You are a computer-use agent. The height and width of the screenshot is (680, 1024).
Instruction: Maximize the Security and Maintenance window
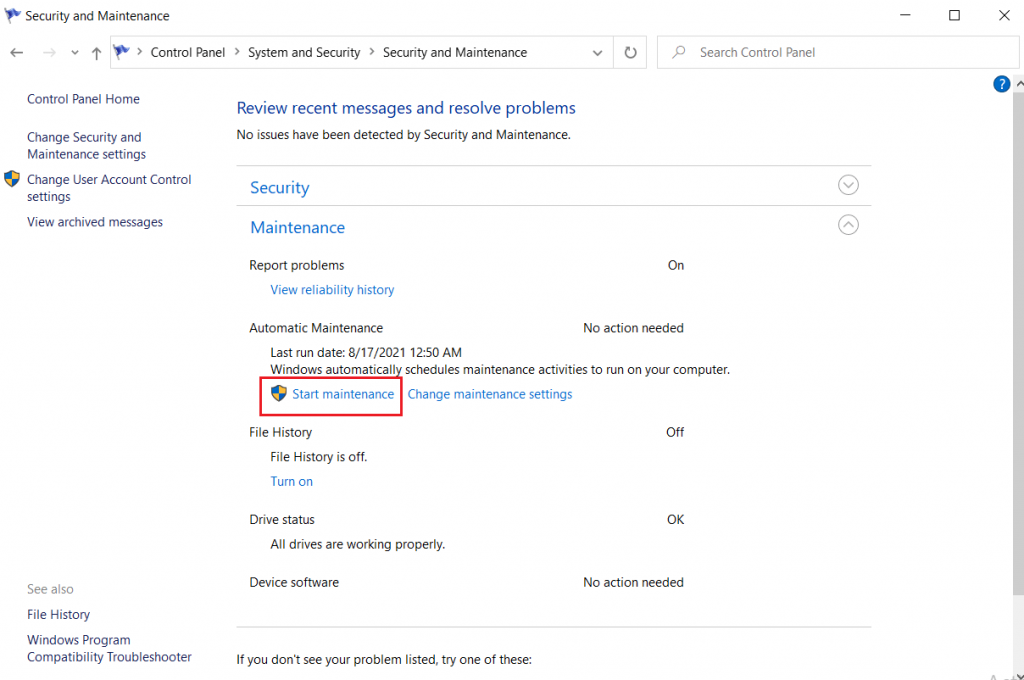[x=954, y=15]
